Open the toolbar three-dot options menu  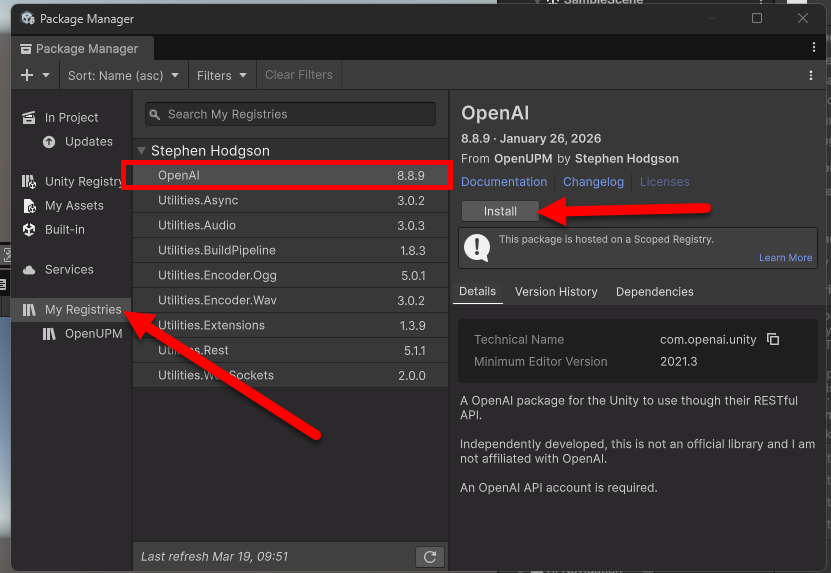click(x=810, y=75)
